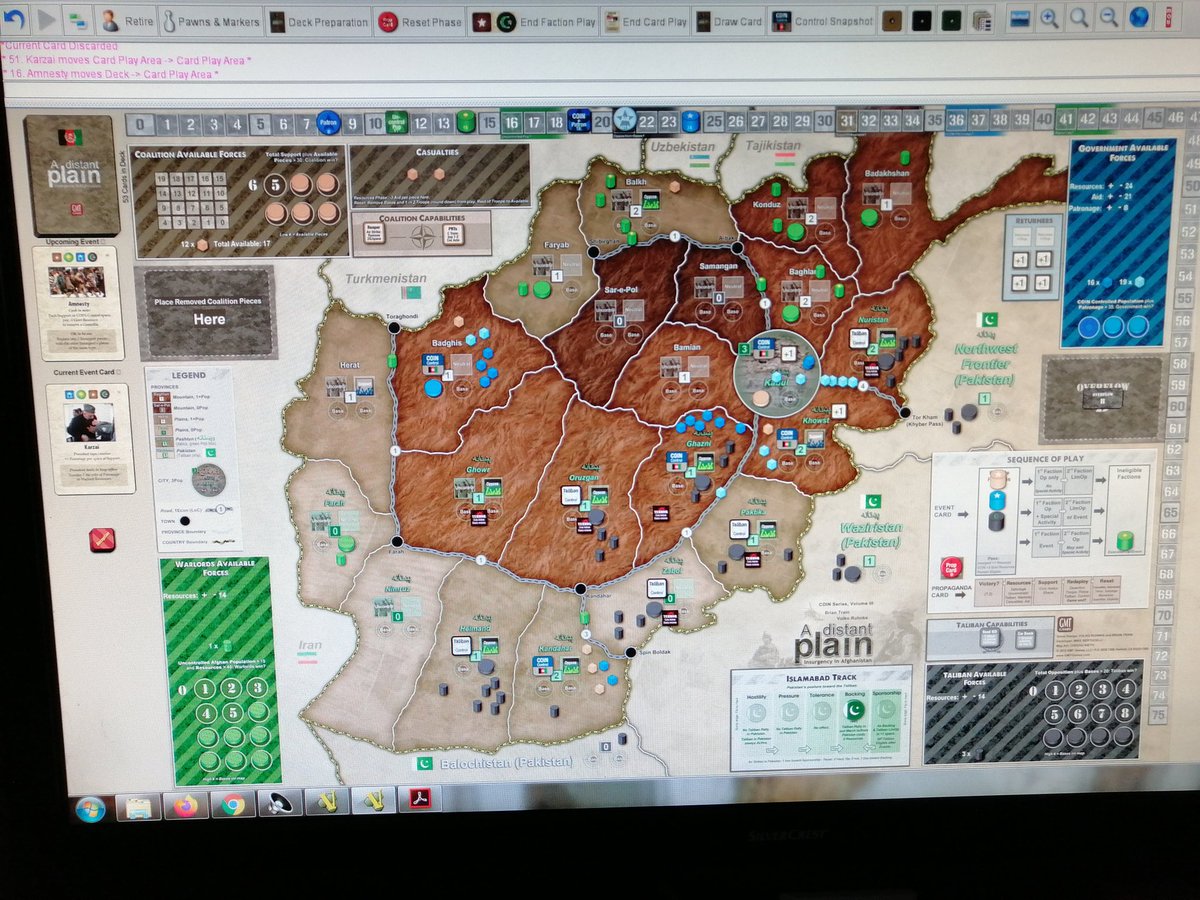Select the COIN + Patronage marker on the track
The image size is (1200, 900).
click(579, 120)
